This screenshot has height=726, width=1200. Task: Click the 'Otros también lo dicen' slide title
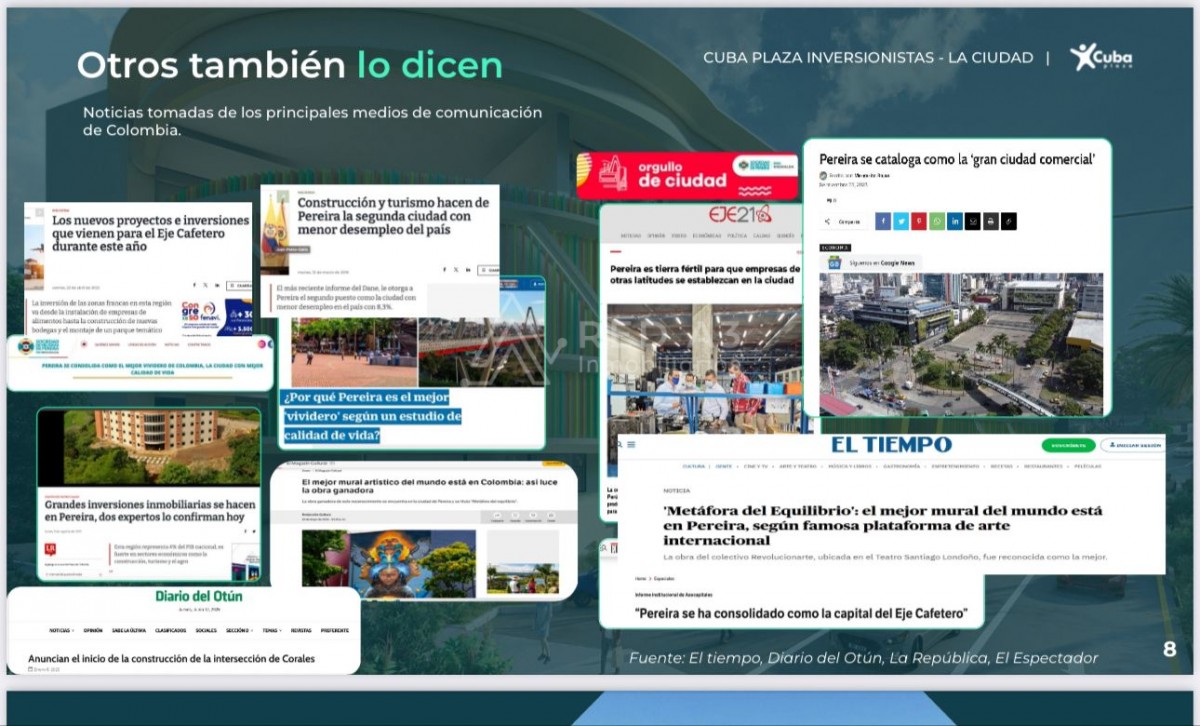tap(290, 65)
